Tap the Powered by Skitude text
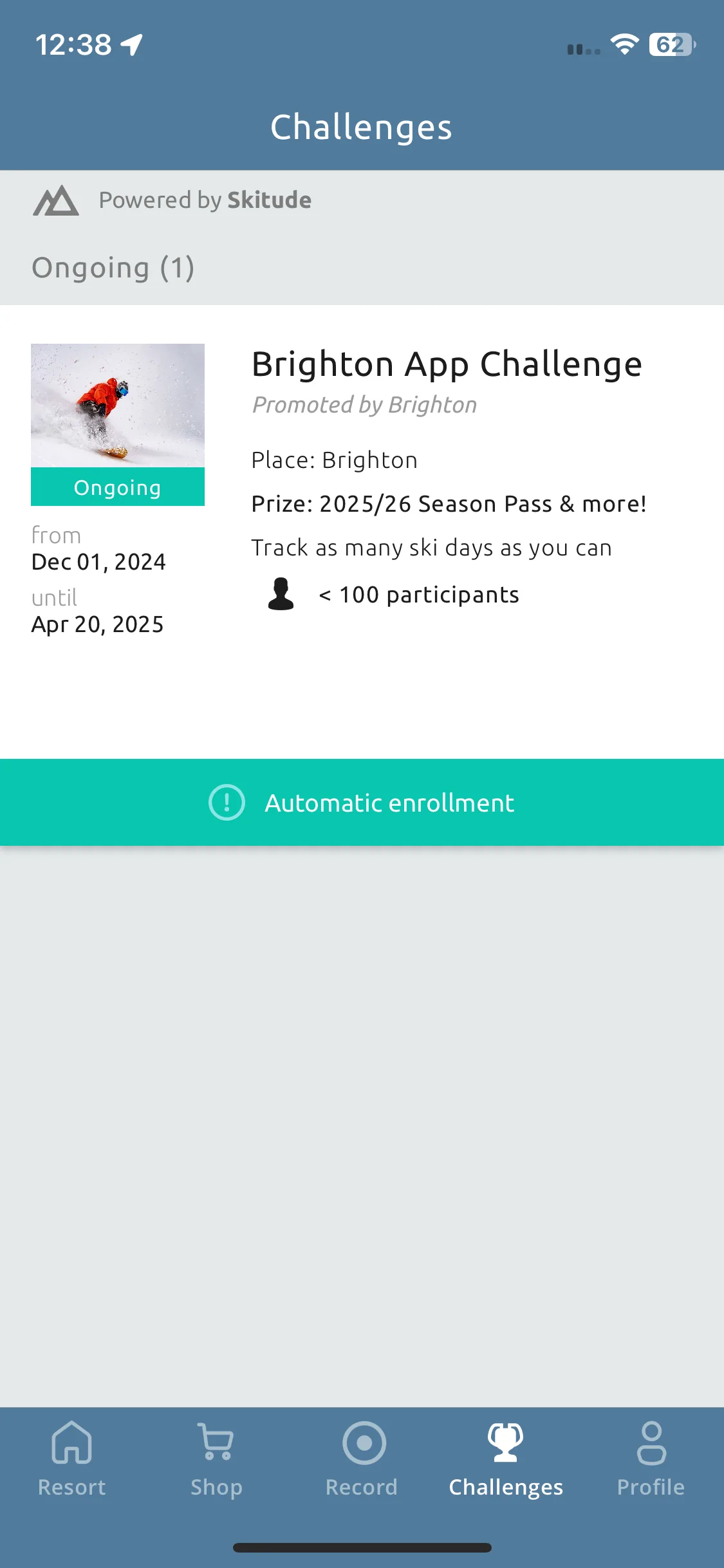Screen dimensions: 724x1568 coord(205,200)
